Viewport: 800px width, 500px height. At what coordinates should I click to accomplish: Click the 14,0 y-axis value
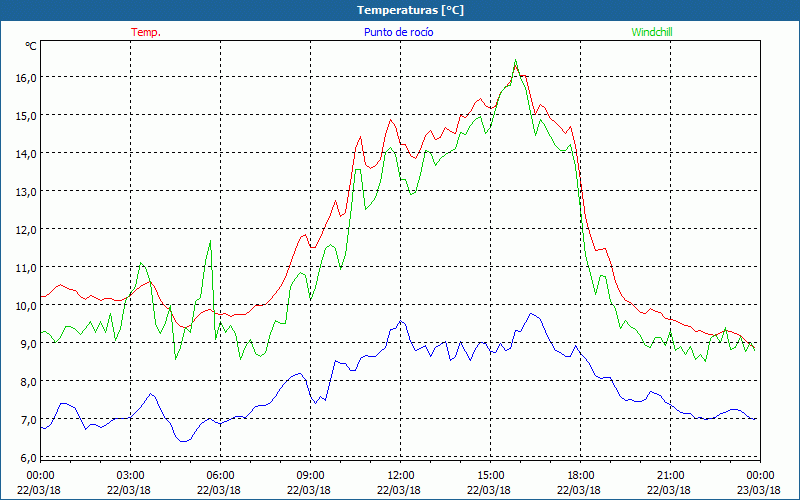coord(28,154)
